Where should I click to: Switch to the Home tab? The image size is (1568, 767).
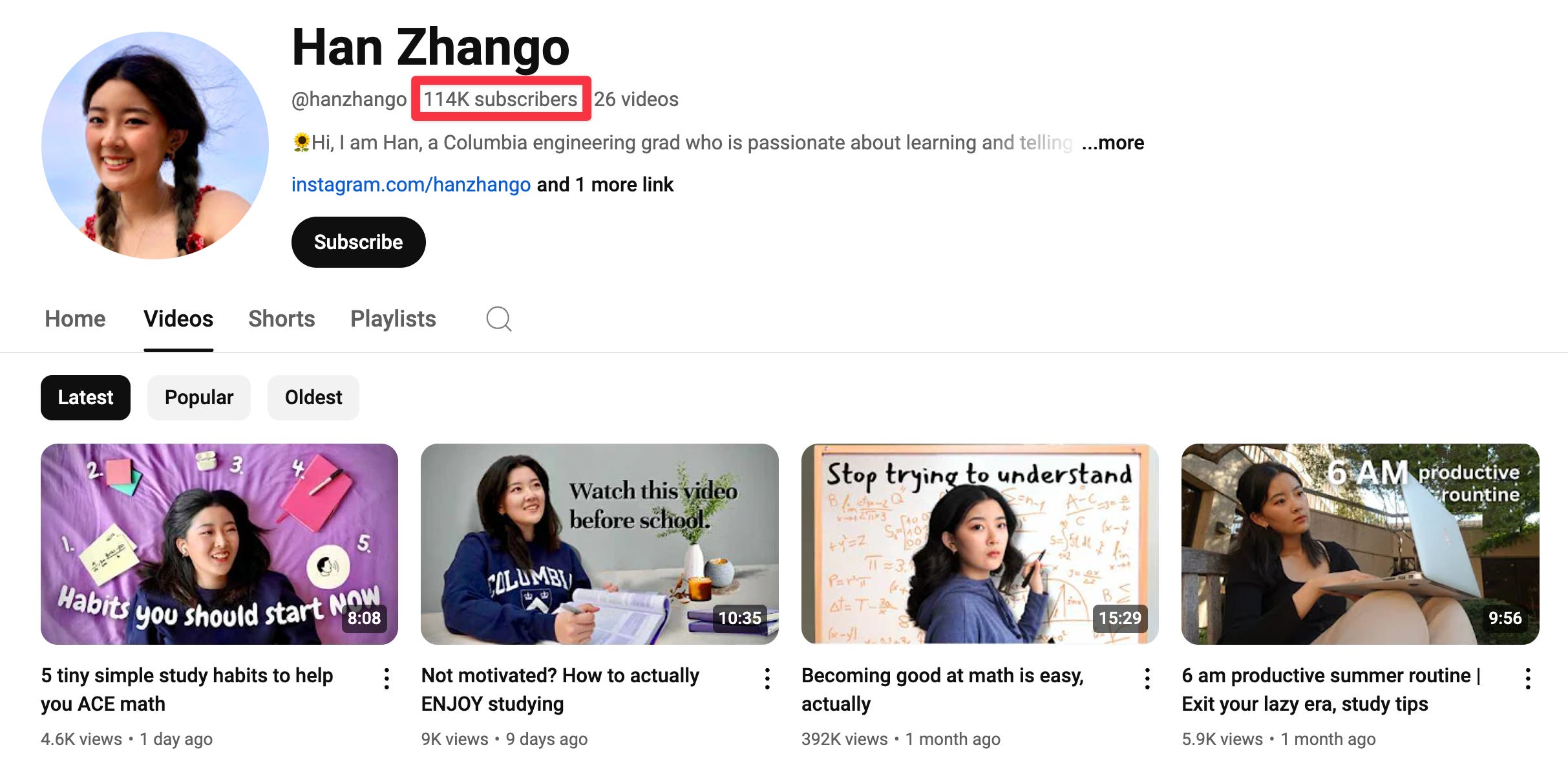(x=75, y=319)
